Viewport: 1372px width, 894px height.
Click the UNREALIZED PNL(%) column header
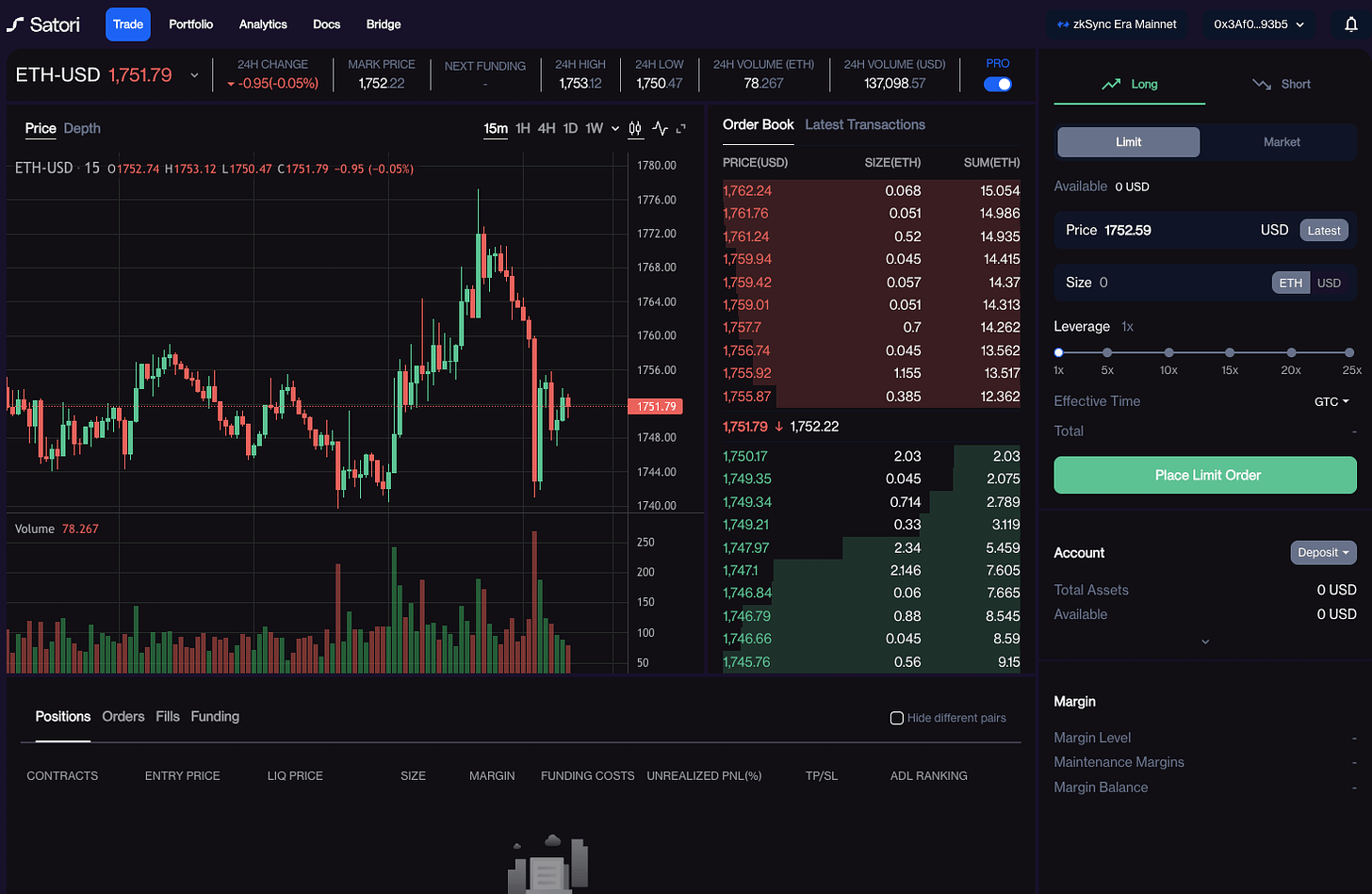coord(704,776)
